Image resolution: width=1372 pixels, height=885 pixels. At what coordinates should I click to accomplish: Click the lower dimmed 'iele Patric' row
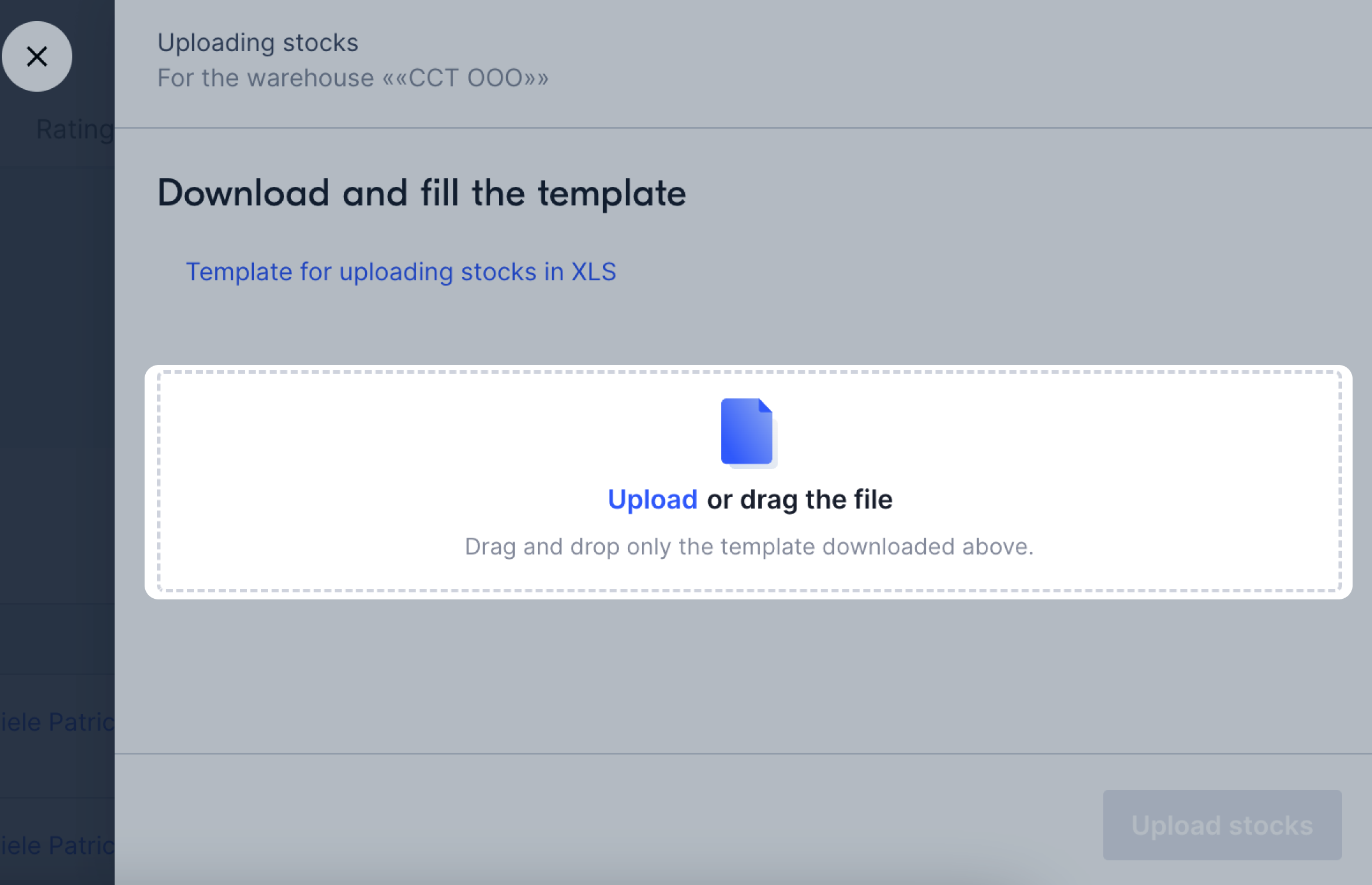pos(57,846)
